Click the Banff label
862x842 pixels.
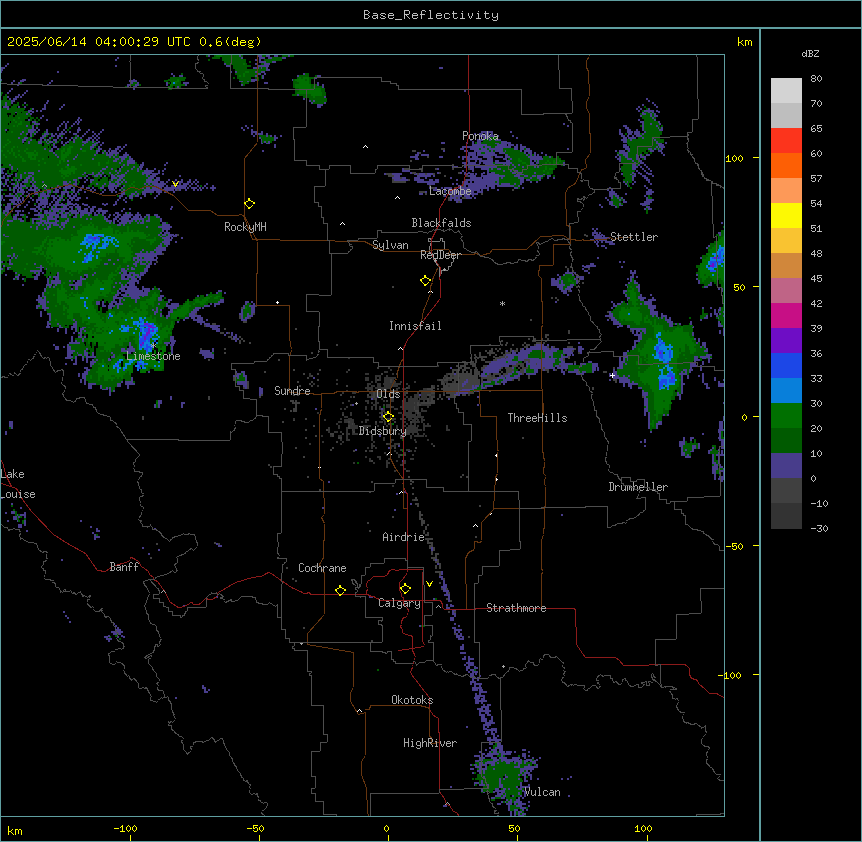(x=124, y=567)
